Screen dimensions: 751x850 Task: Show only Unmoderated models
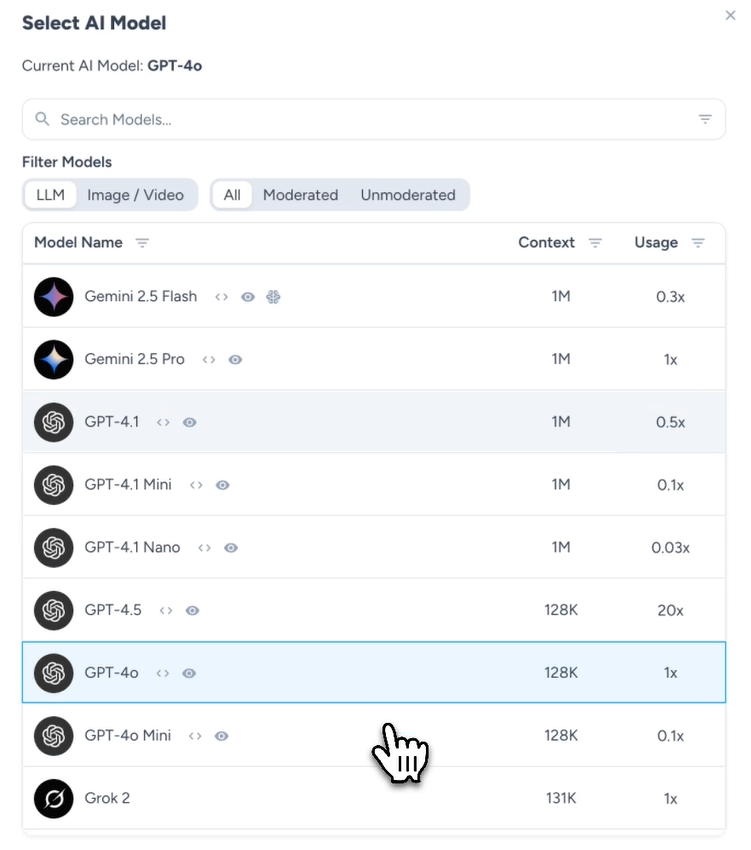(407, 195)
